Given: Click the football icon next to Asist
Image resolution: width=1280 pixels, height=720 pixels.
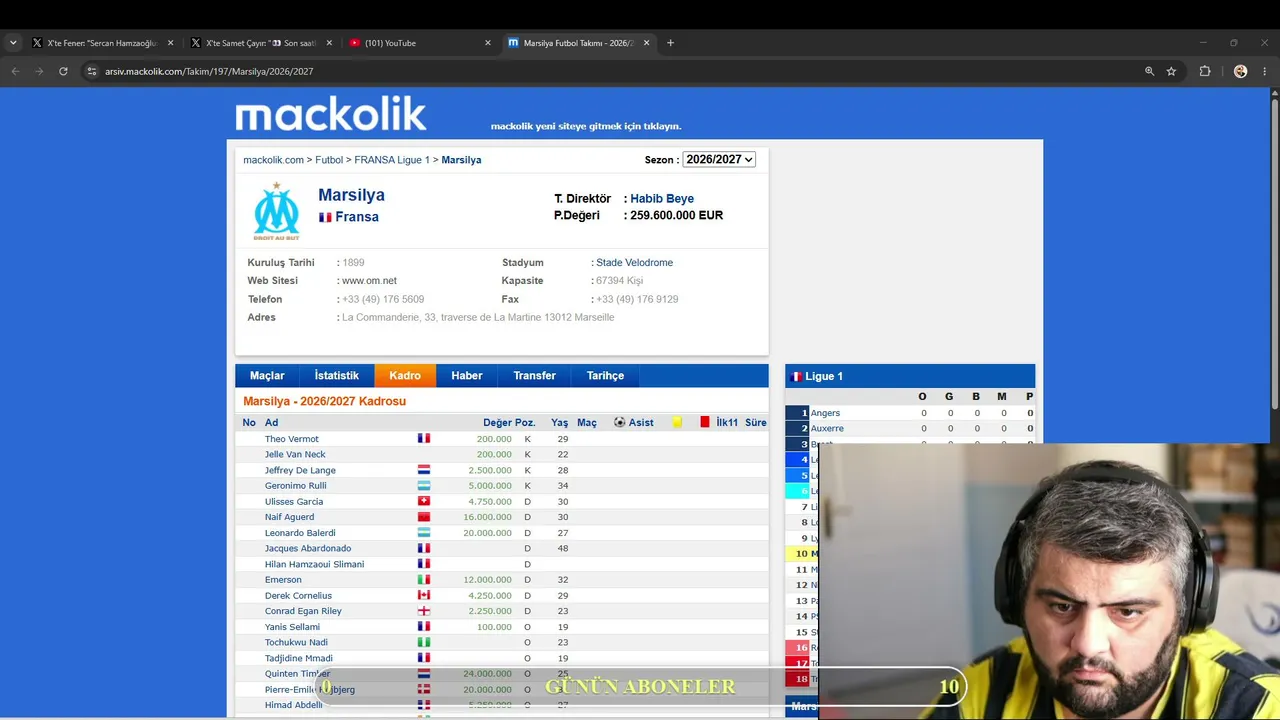Looking at the screenshot, I should [x=620, y=423].
